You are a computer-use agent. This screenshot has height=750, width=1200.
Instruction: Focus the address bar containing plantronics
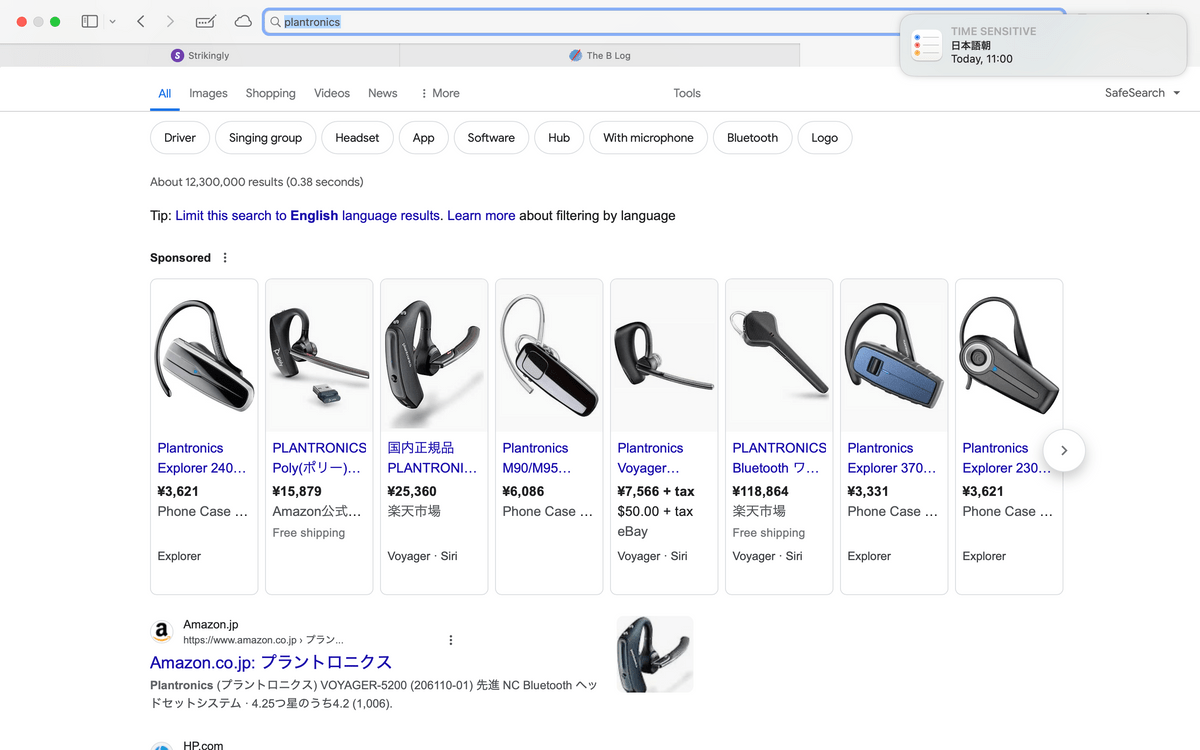coord(664,22)
